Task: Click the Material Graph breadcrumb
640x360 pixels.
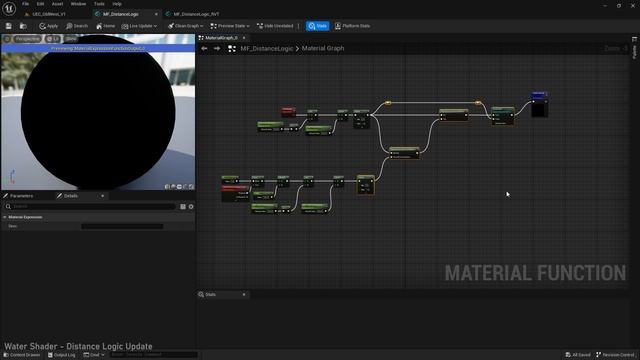Action: point(323,48)
